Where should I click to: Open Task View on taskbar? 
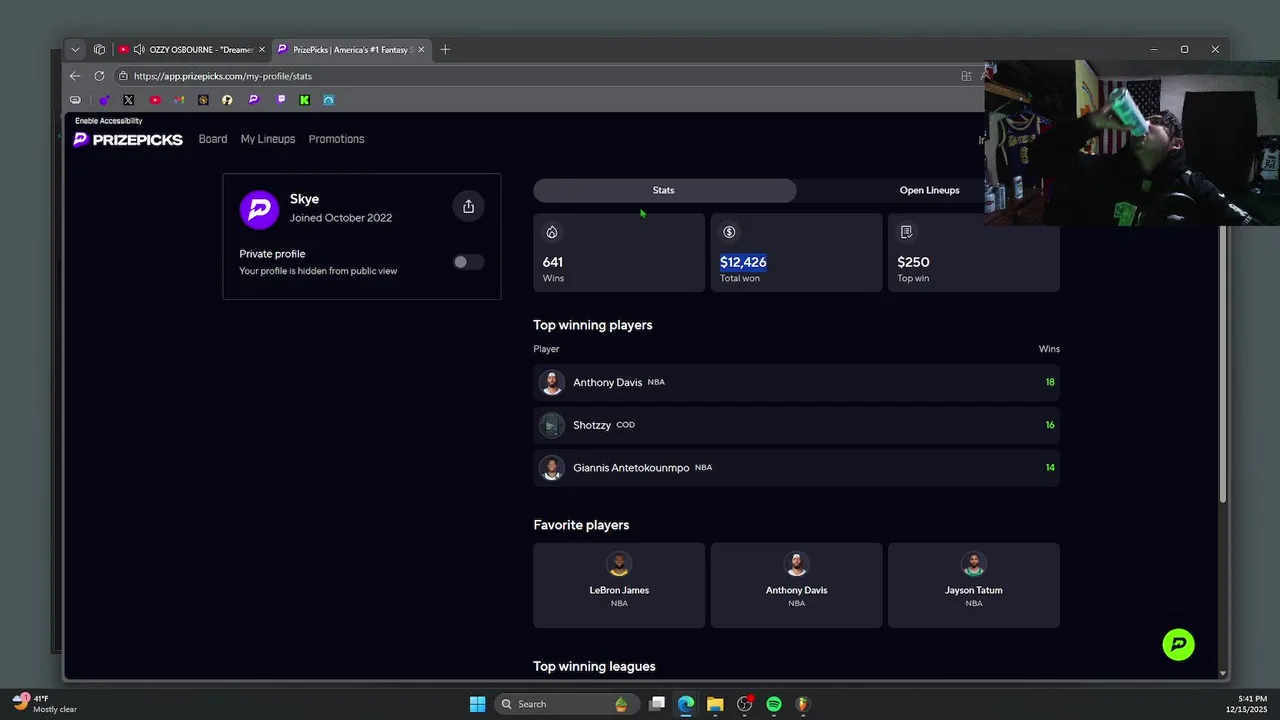[657, 704]
